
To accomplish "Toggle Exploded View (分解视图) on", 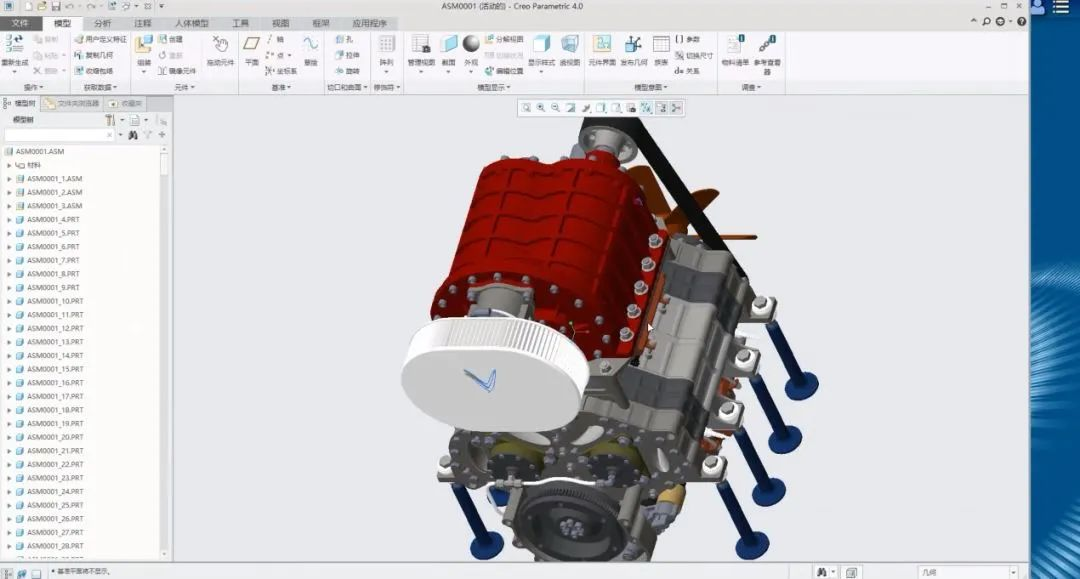I will point(503,39).
